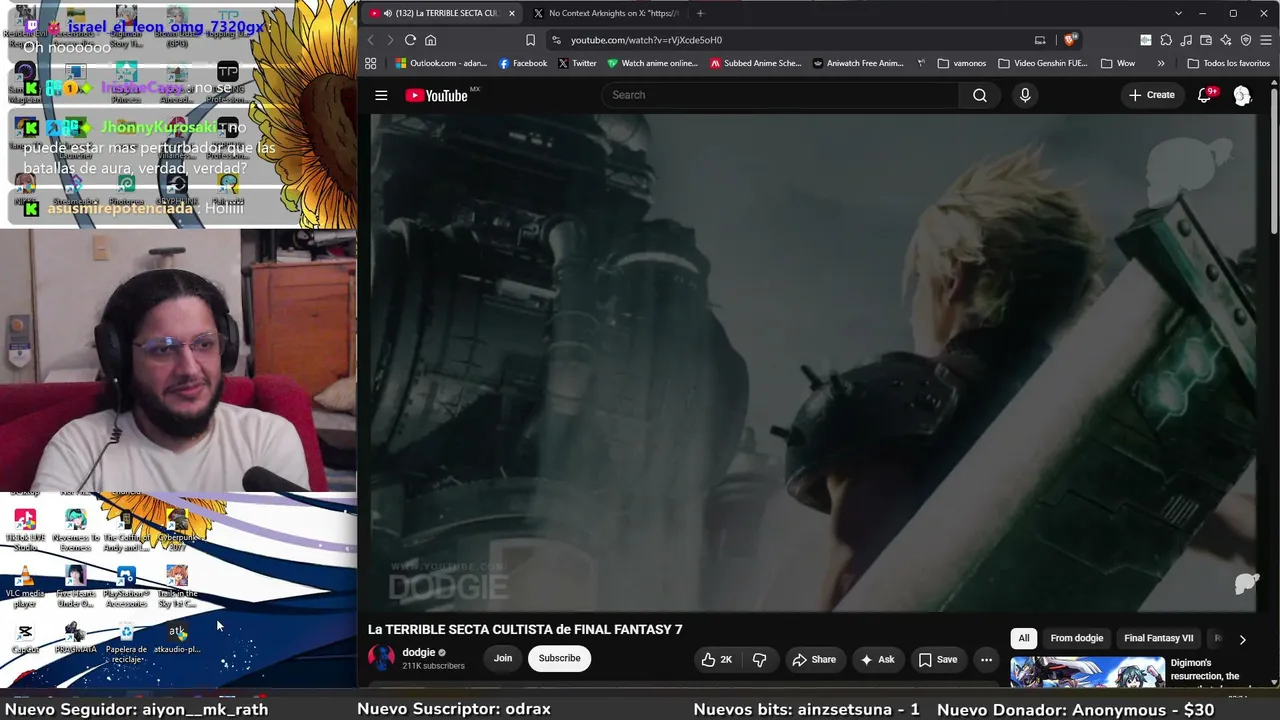Open the browser extensions puzzle icon
The width and height of the screenshot is (1280, 720).
point(1166,40)
